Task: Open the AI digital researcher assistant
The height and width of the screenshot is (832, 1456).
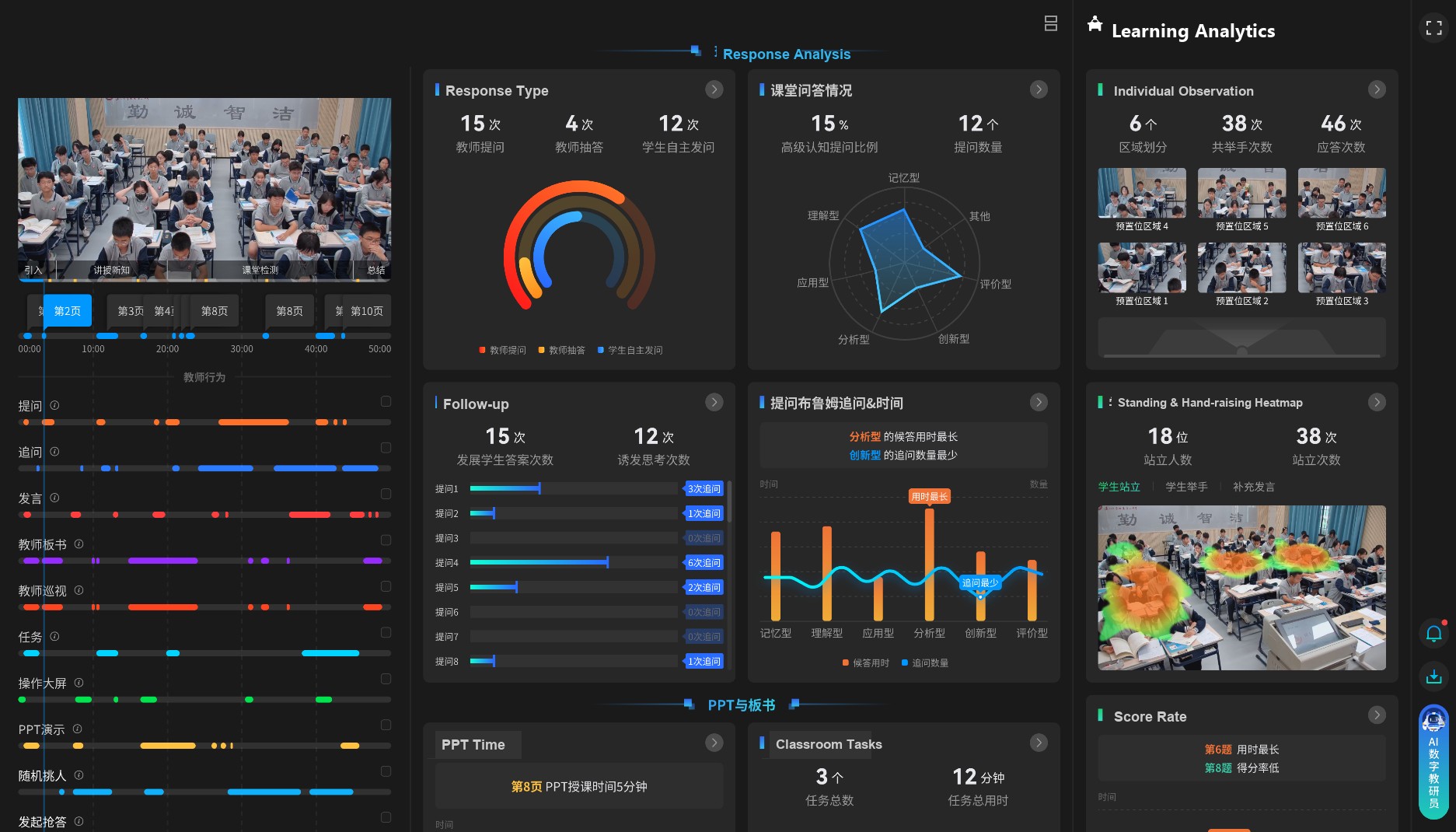Action: [1433, 762]
